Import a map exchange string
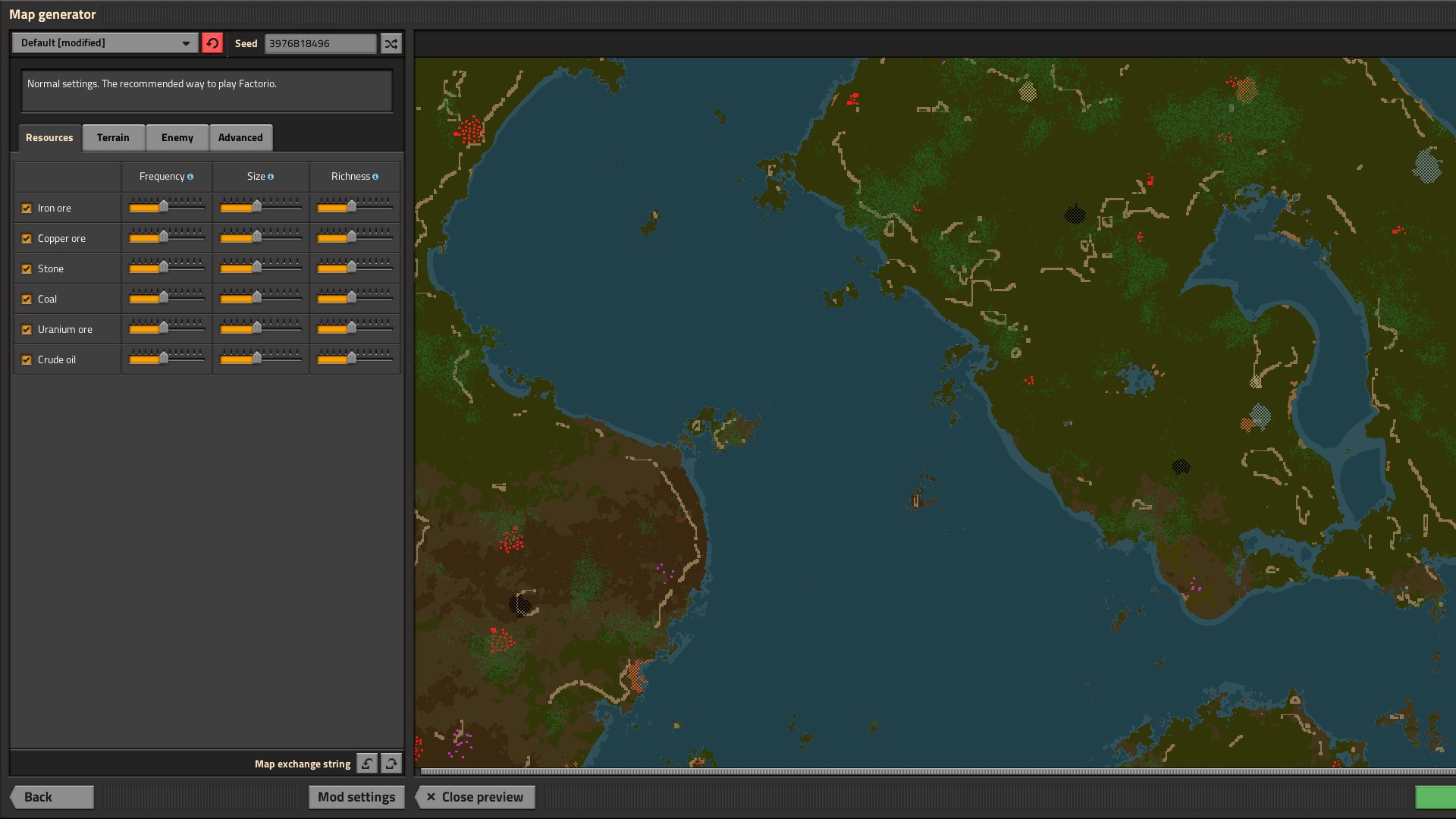Viewport: 1456px width, 819px height. tap(367, 764)
